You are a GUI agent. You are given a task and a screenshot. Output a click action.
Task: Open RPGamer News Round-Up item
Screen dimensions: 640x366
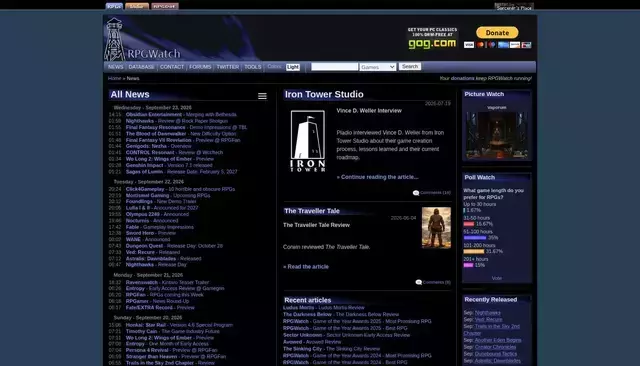tap(157, 301)
